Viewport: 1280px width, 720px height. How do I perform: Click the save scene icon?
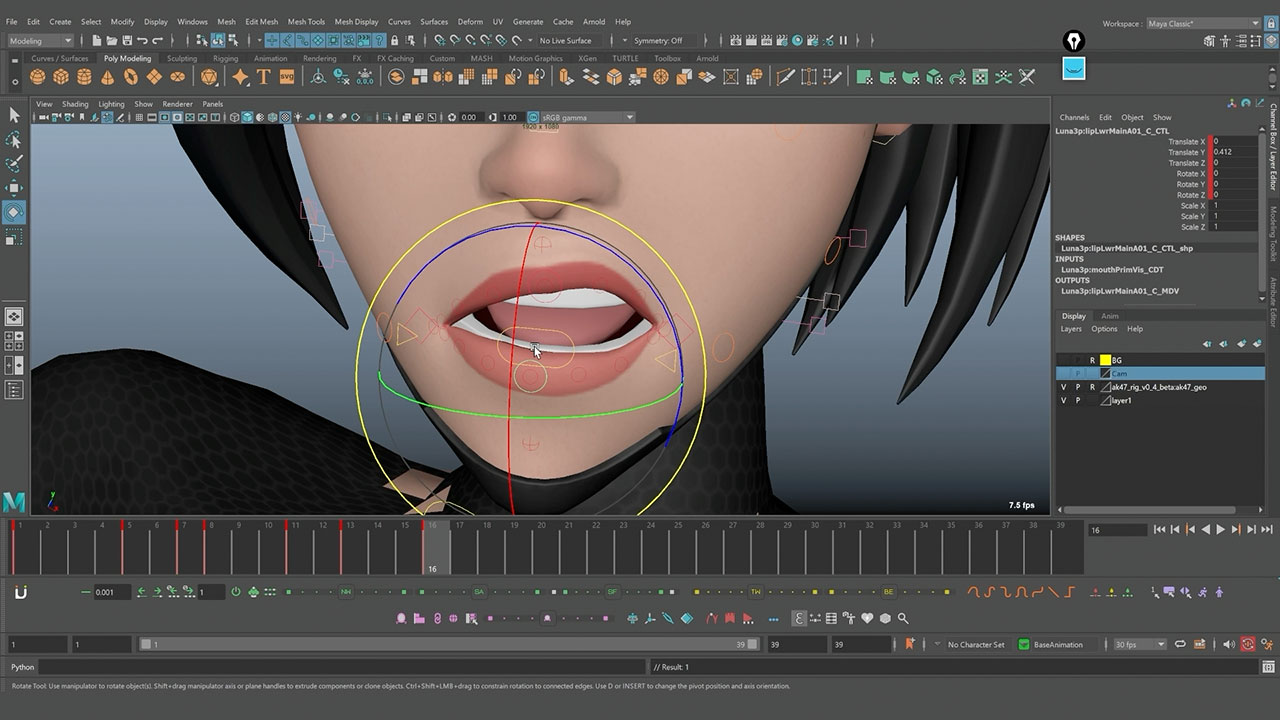[127, 41]
